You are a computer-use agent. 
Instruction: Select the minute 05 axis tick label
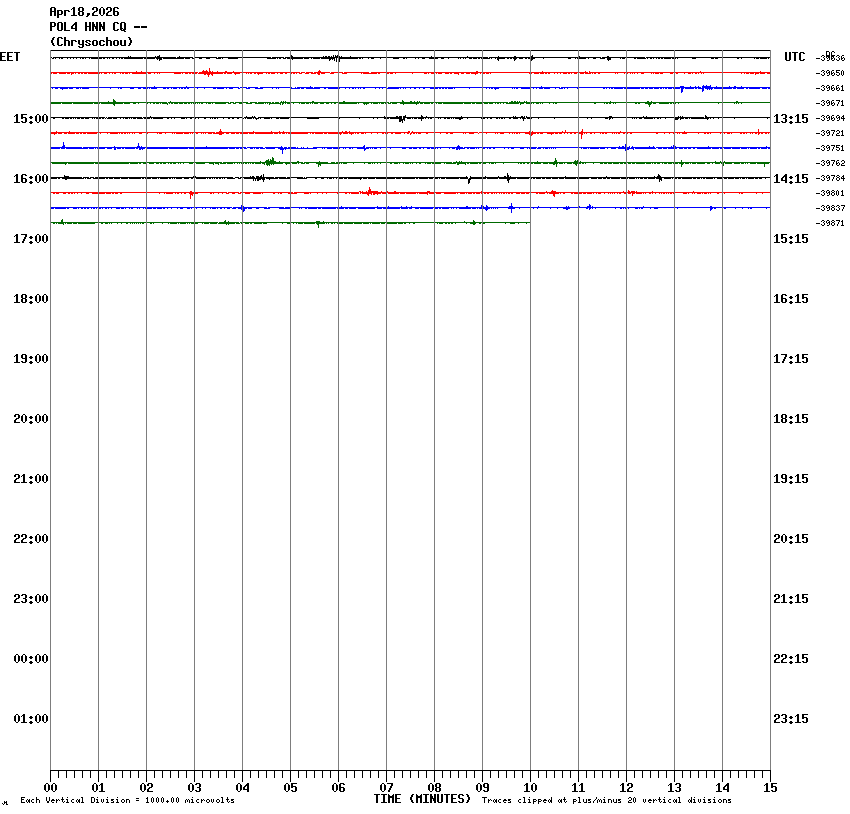point(290,788)
